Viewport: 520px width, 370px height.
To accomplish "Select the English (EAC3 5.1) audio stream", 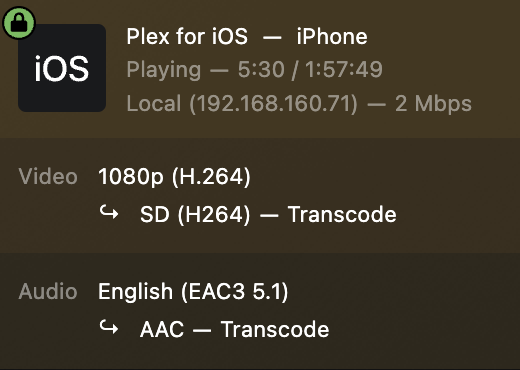I will 193,292.
